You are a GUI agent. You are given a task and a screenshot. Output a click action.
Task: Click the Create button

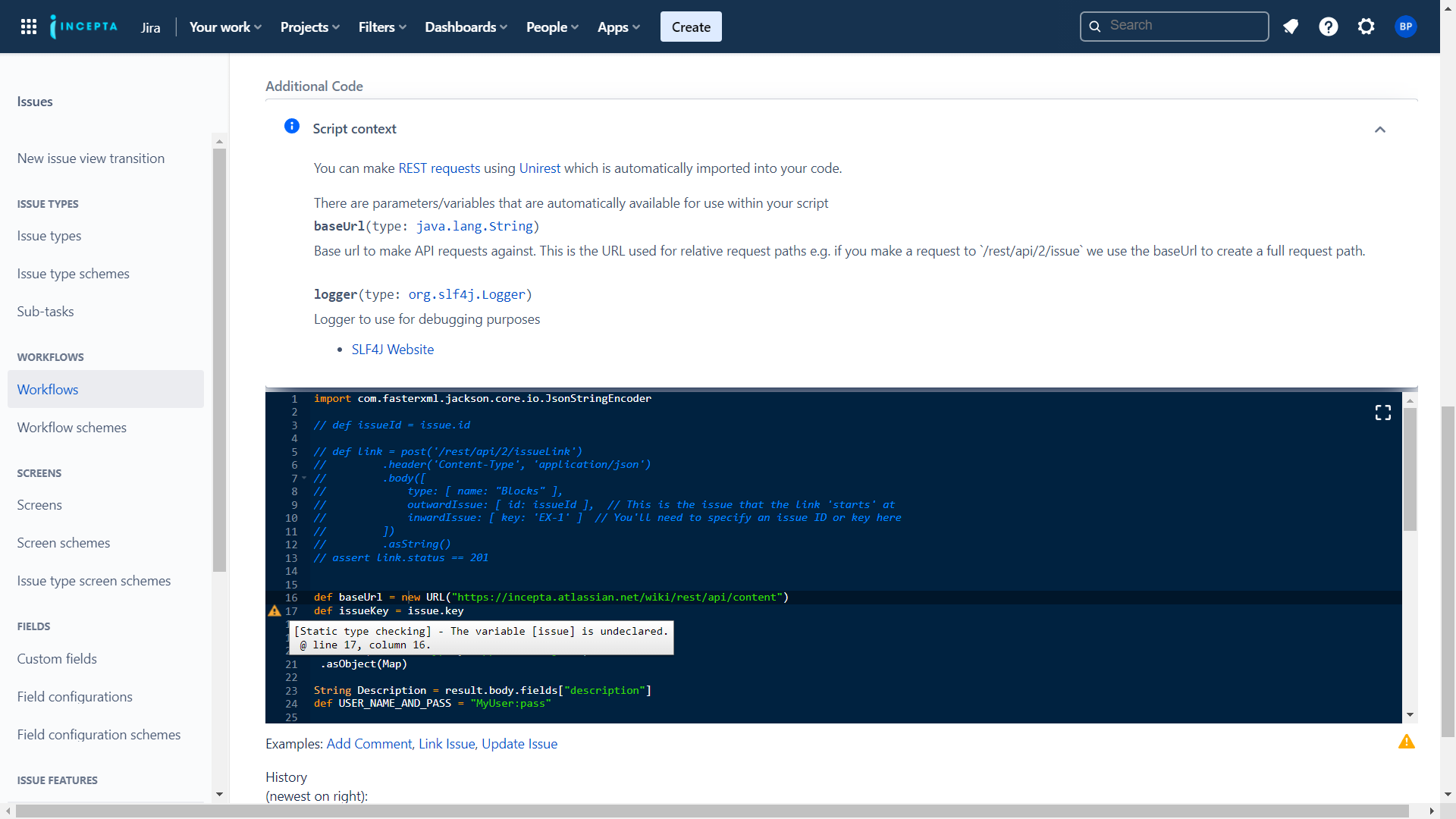click(x=690, y=27)
